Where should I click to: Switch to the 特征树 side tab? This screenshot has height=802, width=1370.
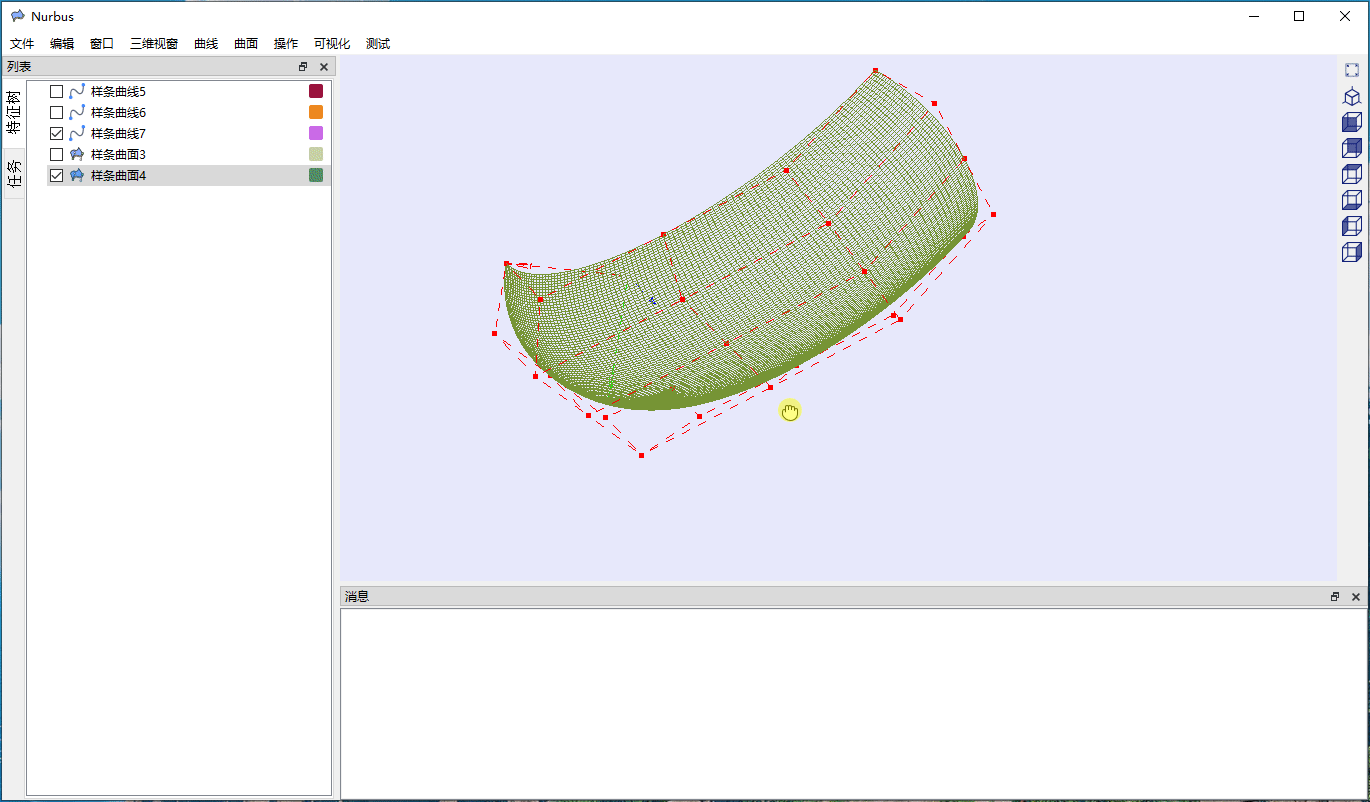coord(13,112)
